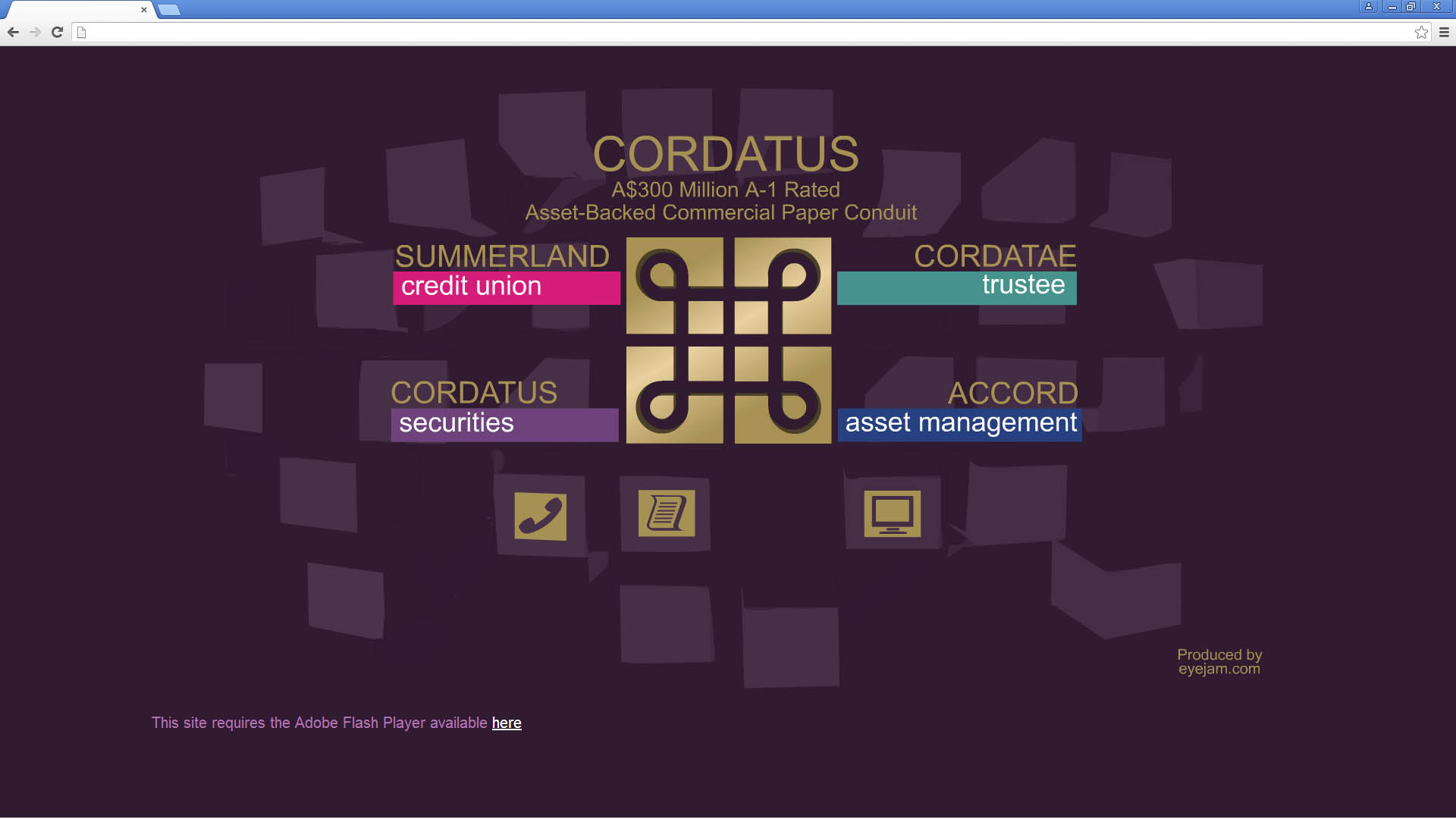Image resolution: width=1456 pixels, height=819 pixels.
Task: Click the gold Cordatus knot logo
Action: 729,340
